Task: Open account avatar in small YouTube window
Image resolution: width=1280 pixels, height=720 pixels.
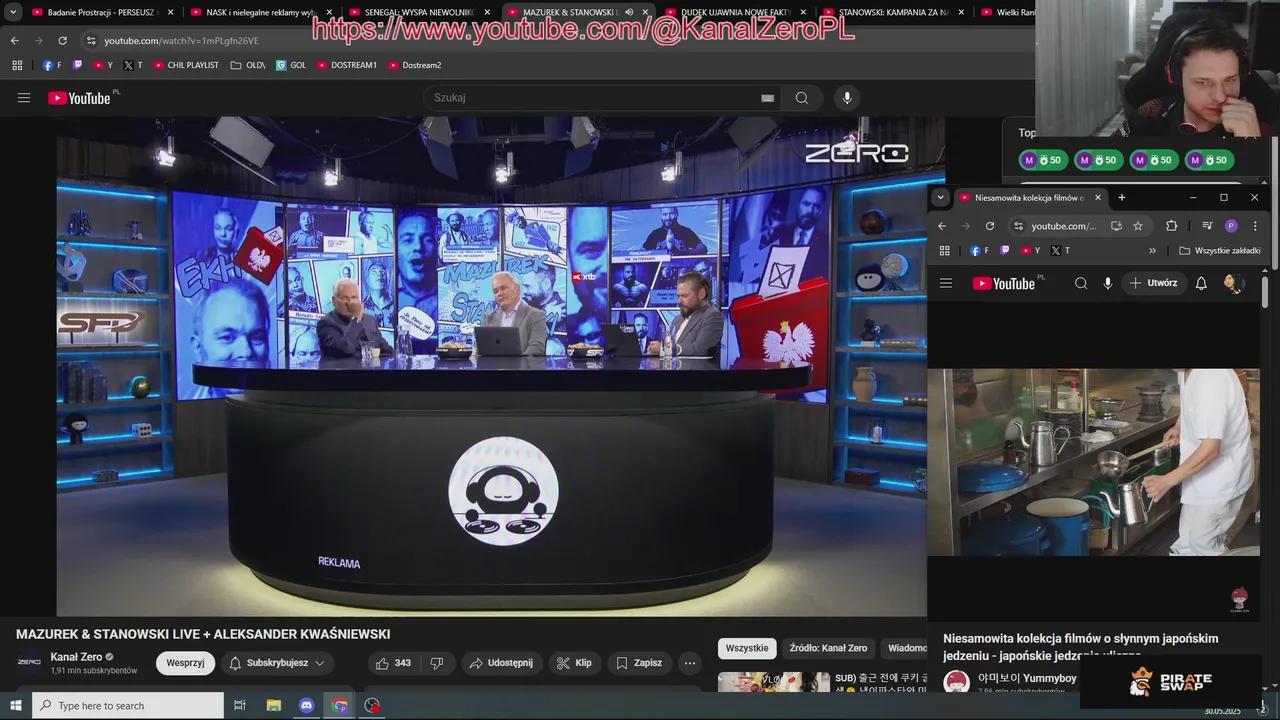Action: 1233,283
